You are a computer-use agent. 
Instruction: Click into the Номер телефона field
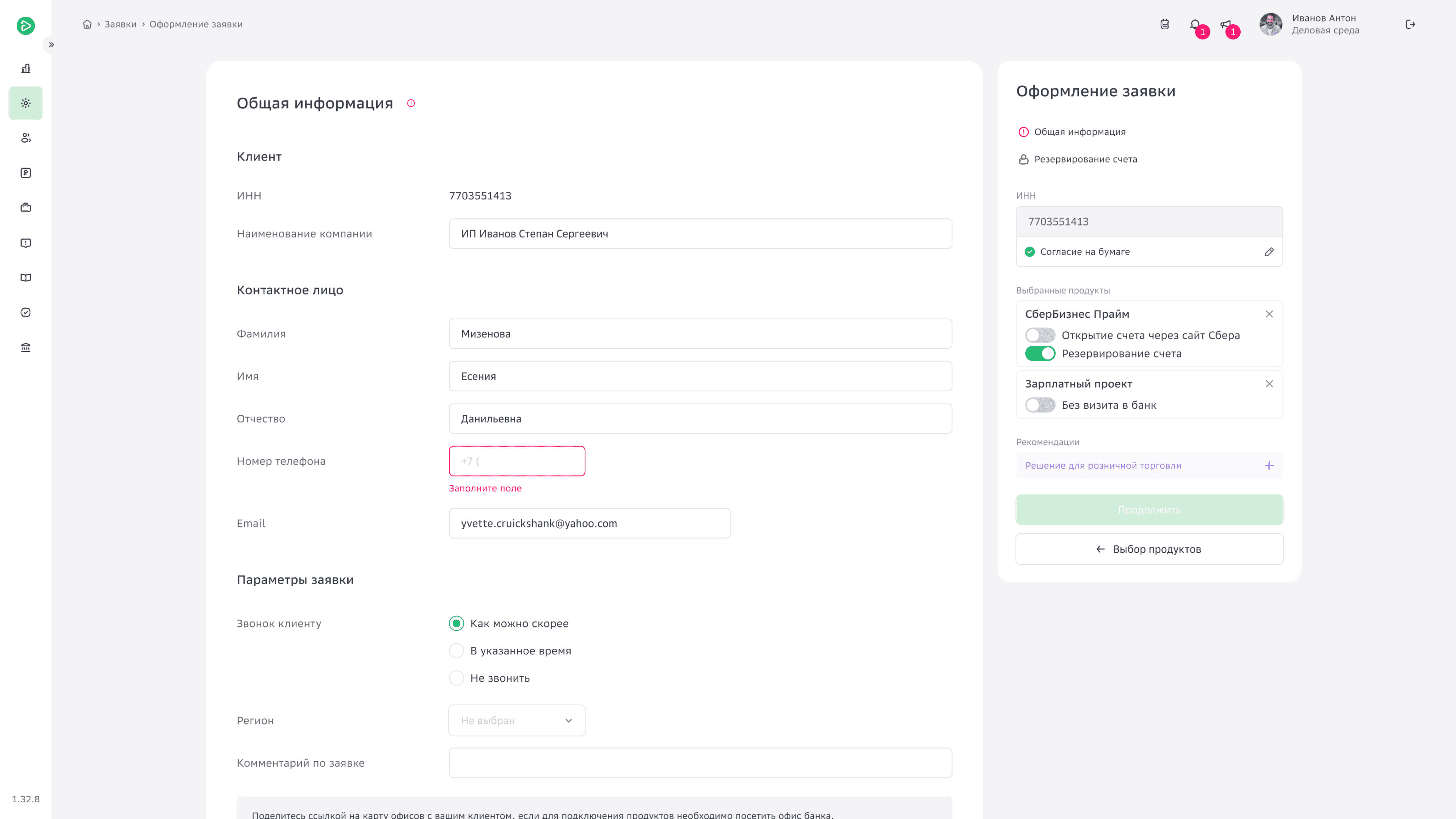coord(516,461)
